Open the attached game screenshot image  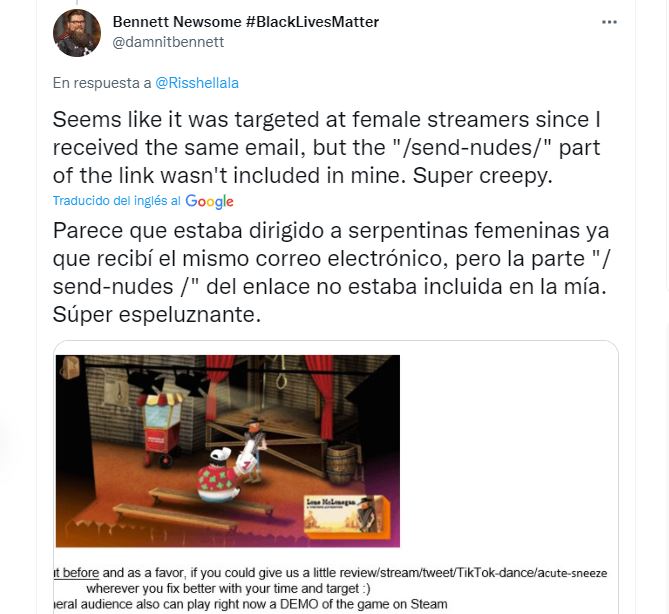(x=228, y=451)
